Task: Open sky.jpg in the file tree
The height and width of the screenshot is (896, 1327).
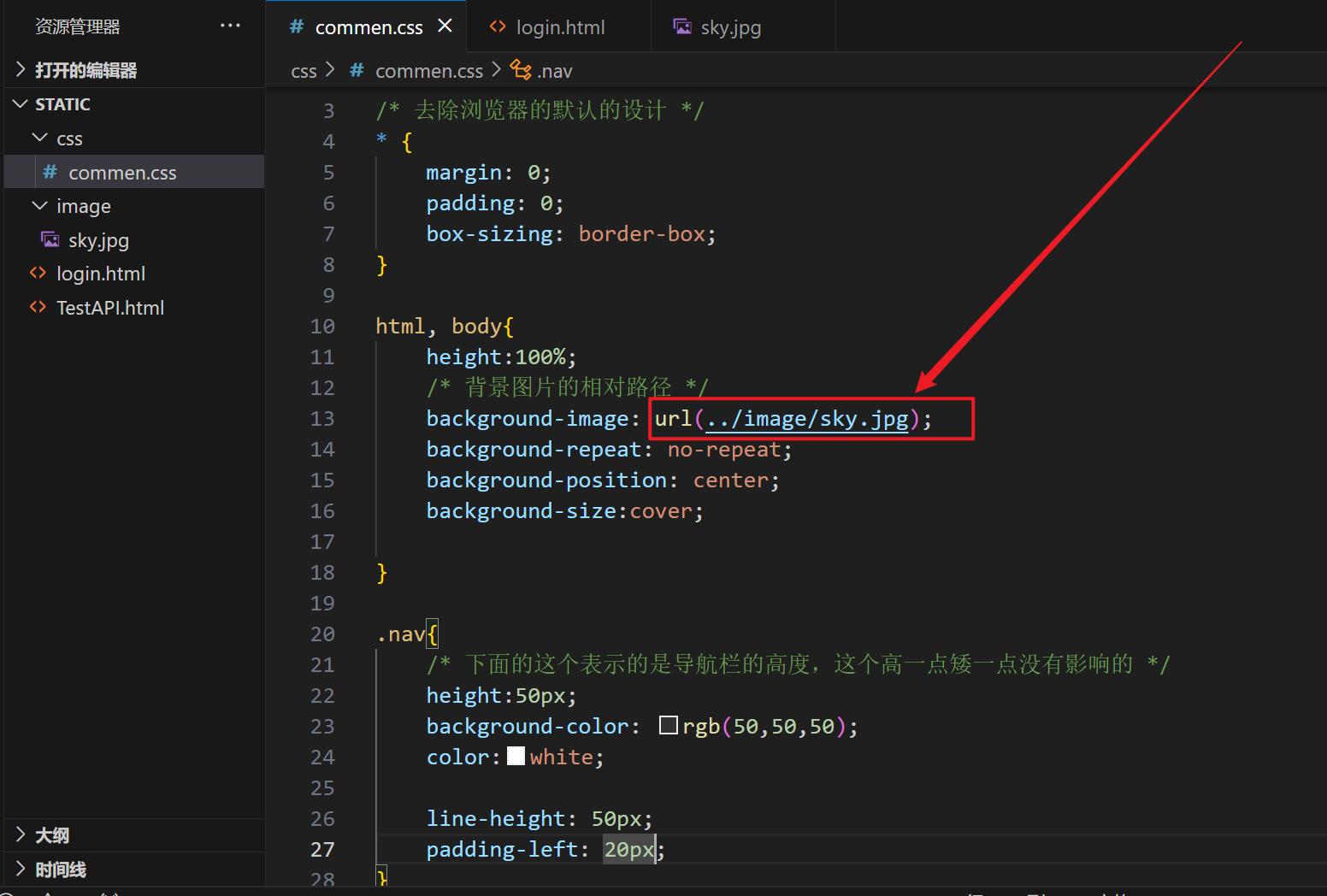Action: 134,240
